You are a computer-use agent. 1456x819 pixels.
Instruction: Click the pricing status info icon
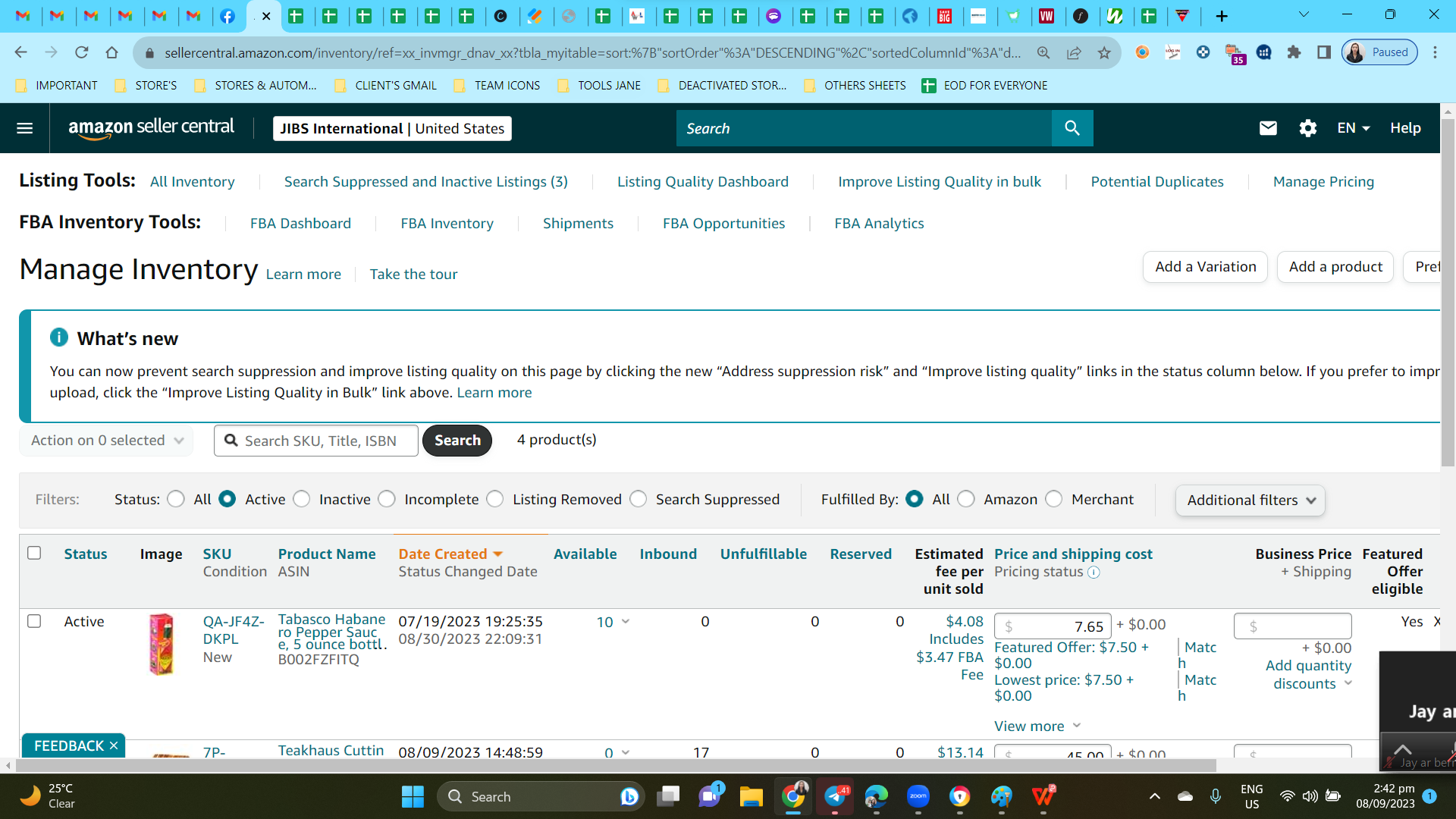[x=1094, y=573]
